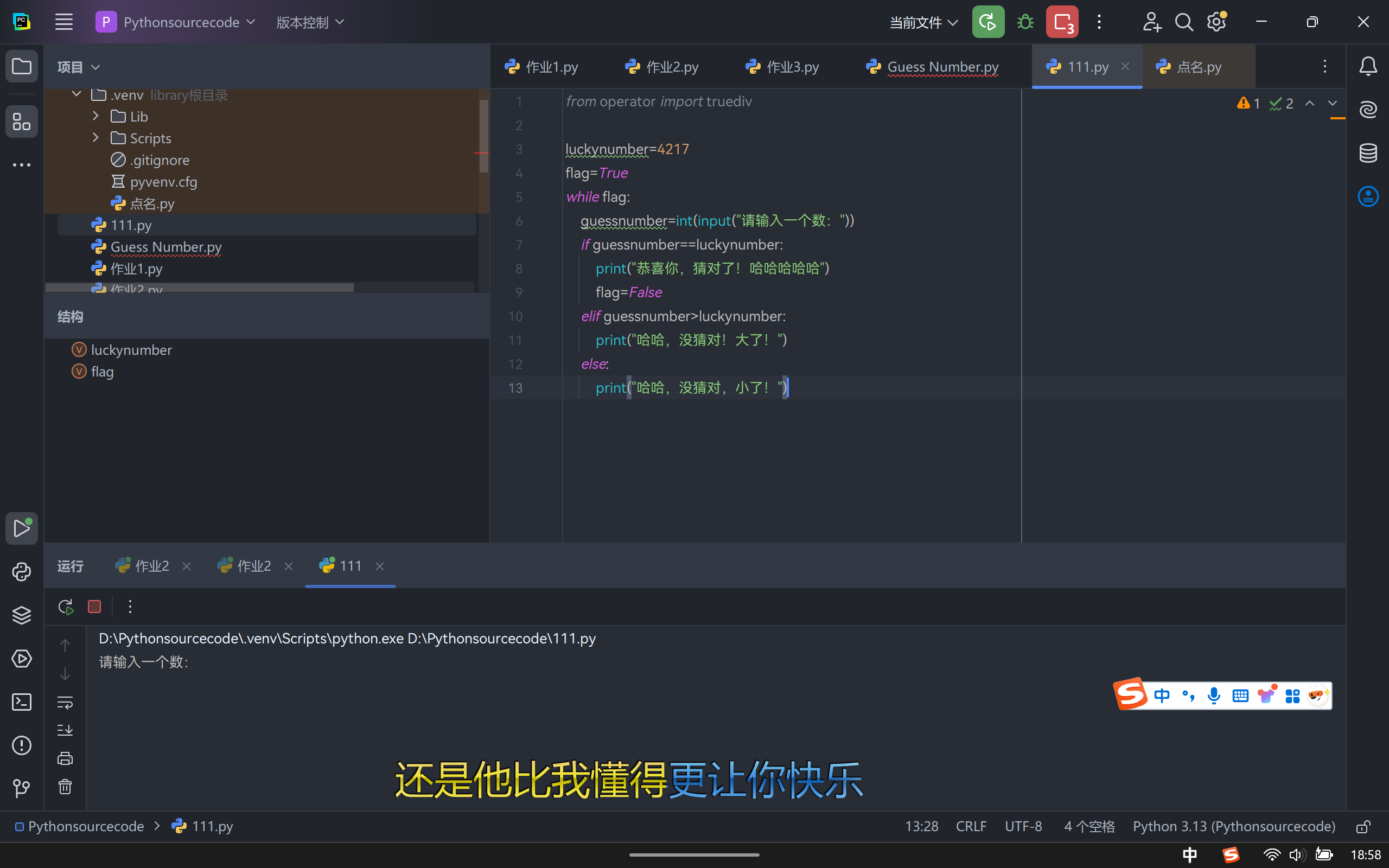Viewport: 1389px width, 868px height.
Task: Open the 当前文件 run configuration dropdown
Action: (x=923, y=22)
